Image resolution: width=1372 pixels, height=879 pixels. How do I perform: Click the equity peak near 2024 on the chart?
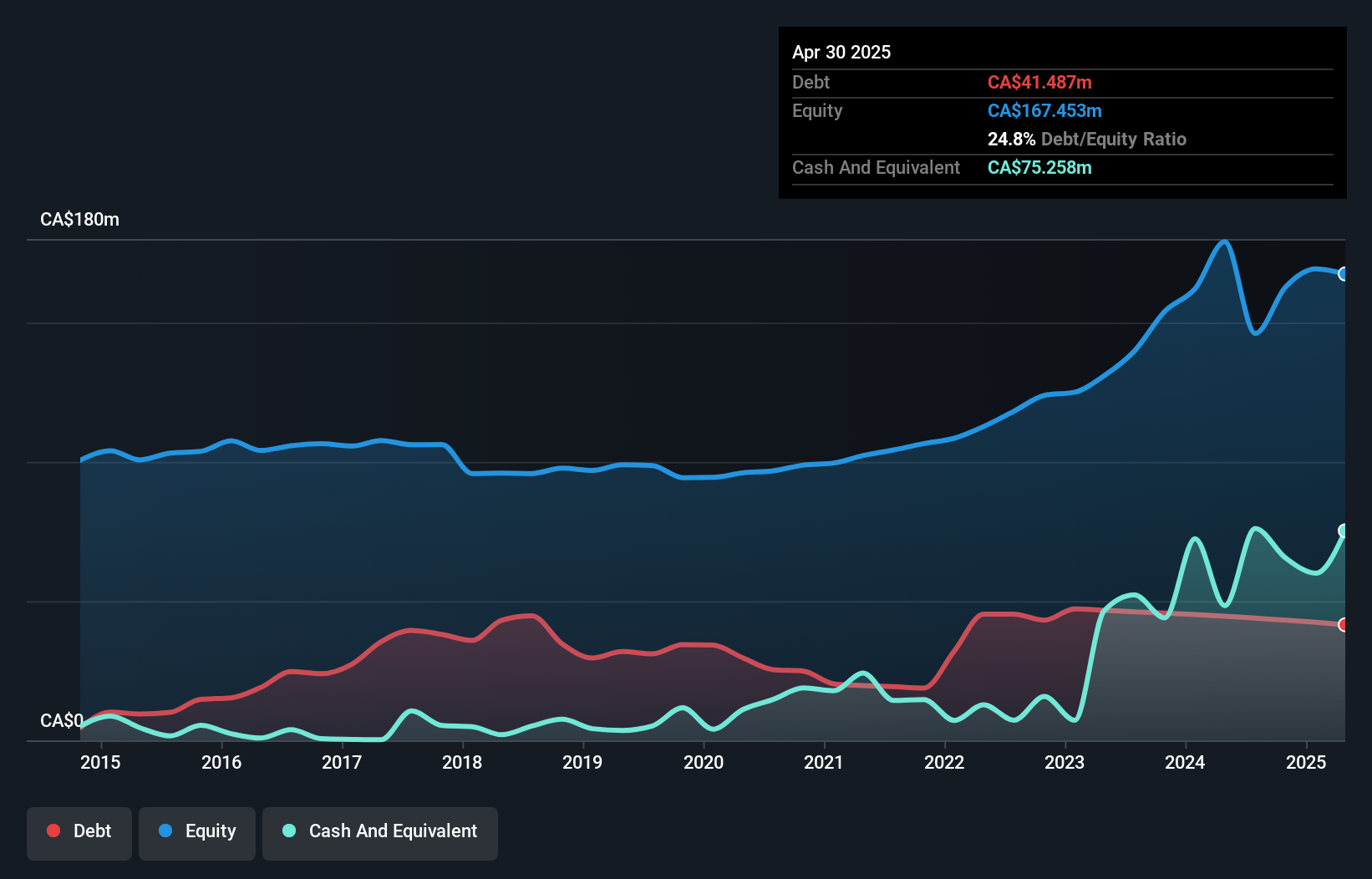click(1222, 242)
